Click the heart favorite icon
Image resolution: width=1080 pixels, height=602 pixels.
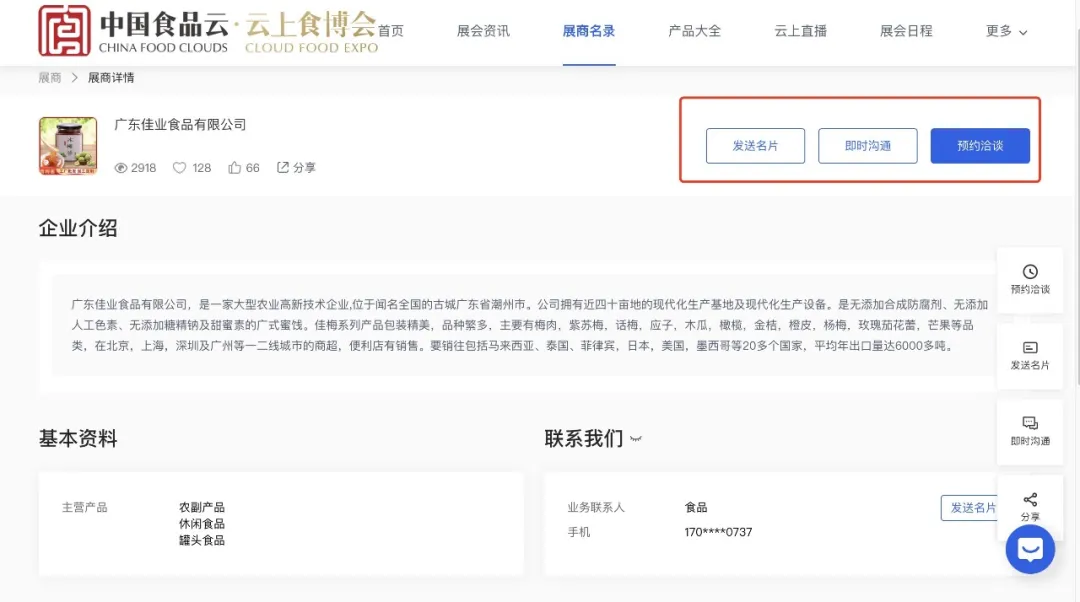coord(180,168)
